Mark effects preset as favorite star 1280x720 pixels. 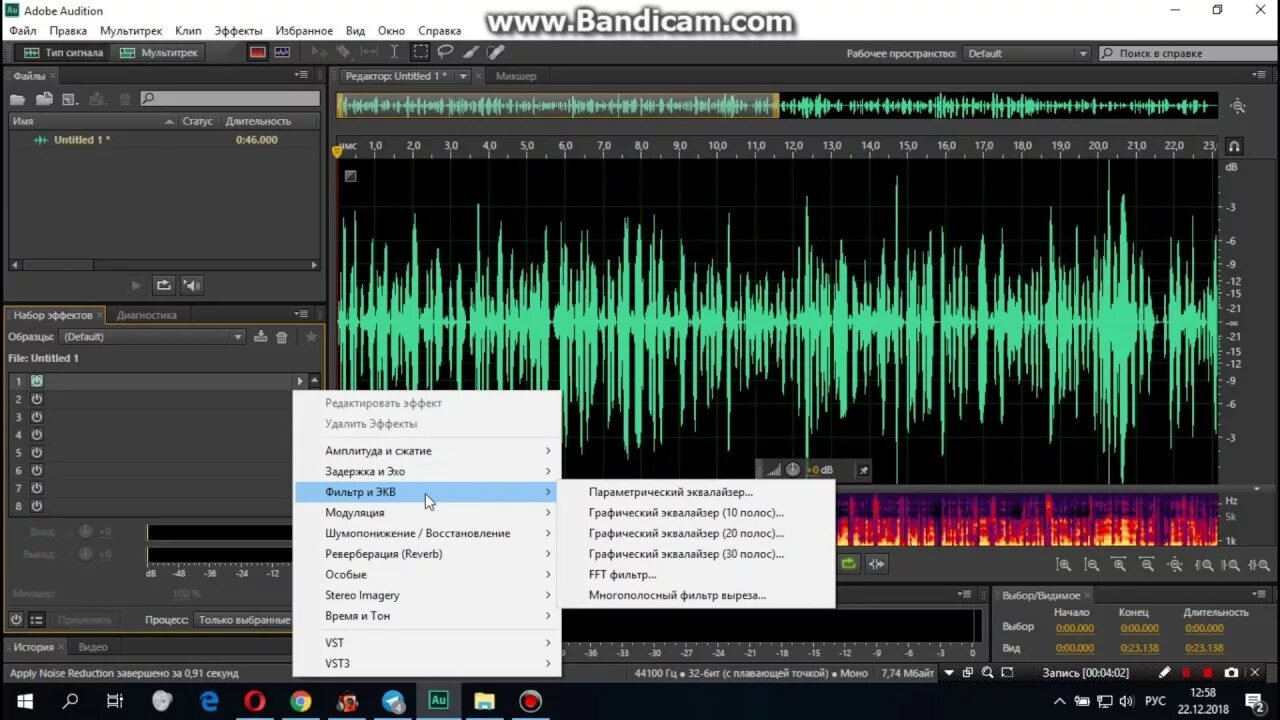coord(311,337)
